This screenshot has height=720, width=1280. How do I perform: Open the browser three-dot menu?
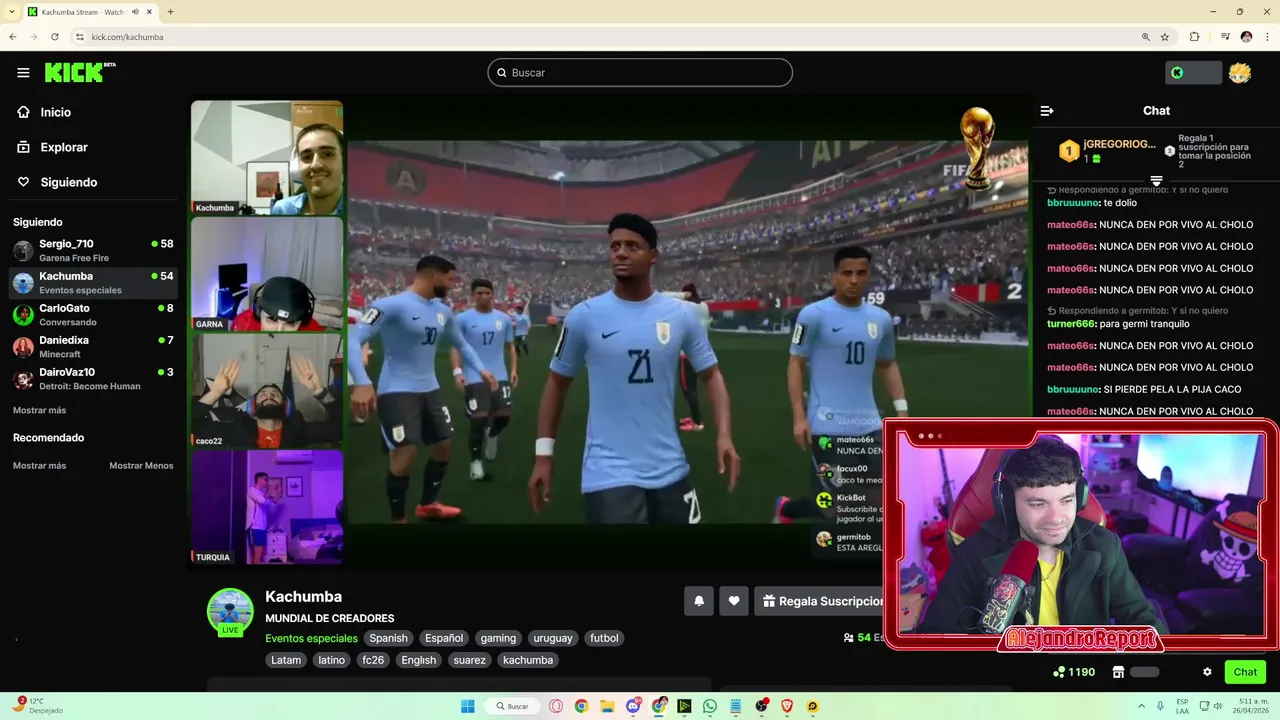coord(1267,37)
